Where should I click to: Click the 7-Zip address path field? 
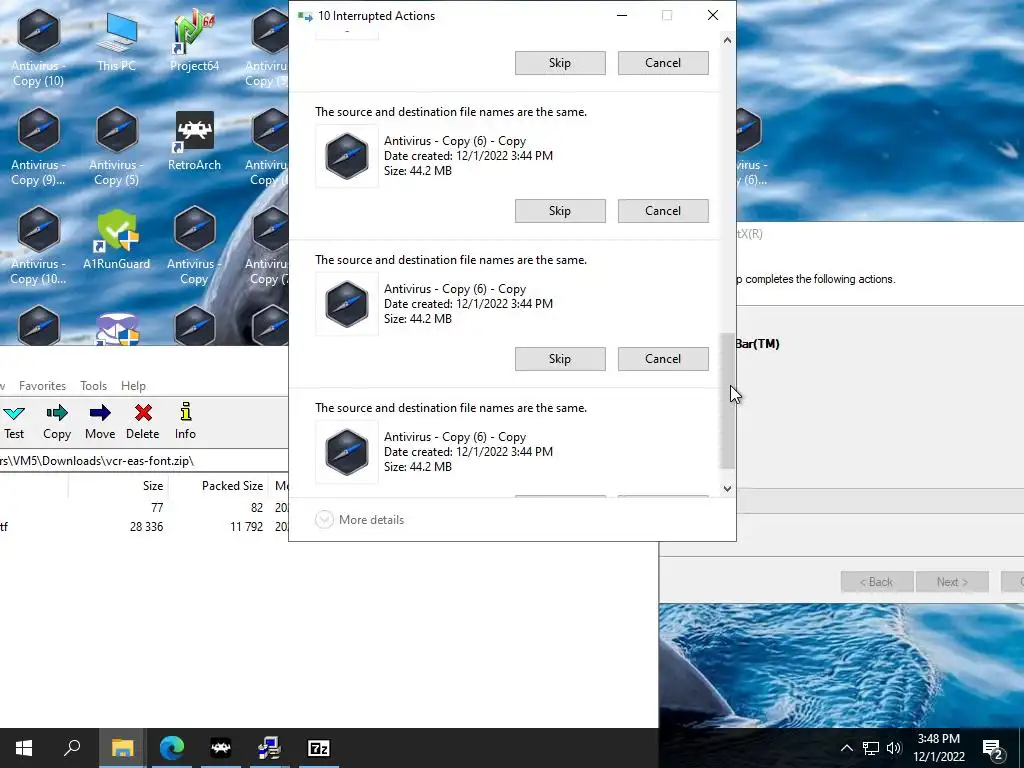pyautogui.click(x=144, y=460)
